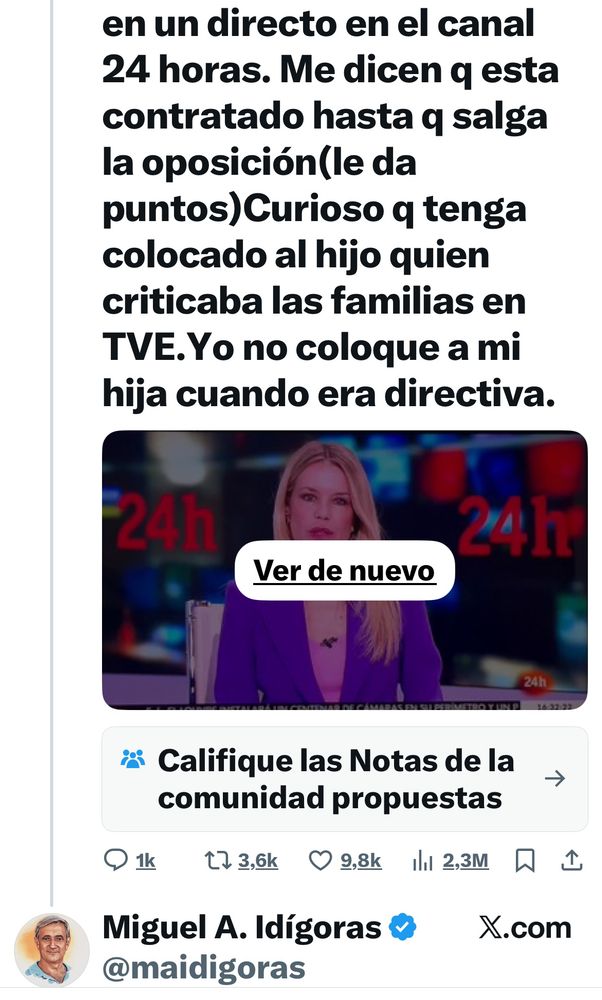Open Califique las Notas de la comunidad
This screenshot has width=602, height=1000.
pyautogui.click(x=344, y=779)
